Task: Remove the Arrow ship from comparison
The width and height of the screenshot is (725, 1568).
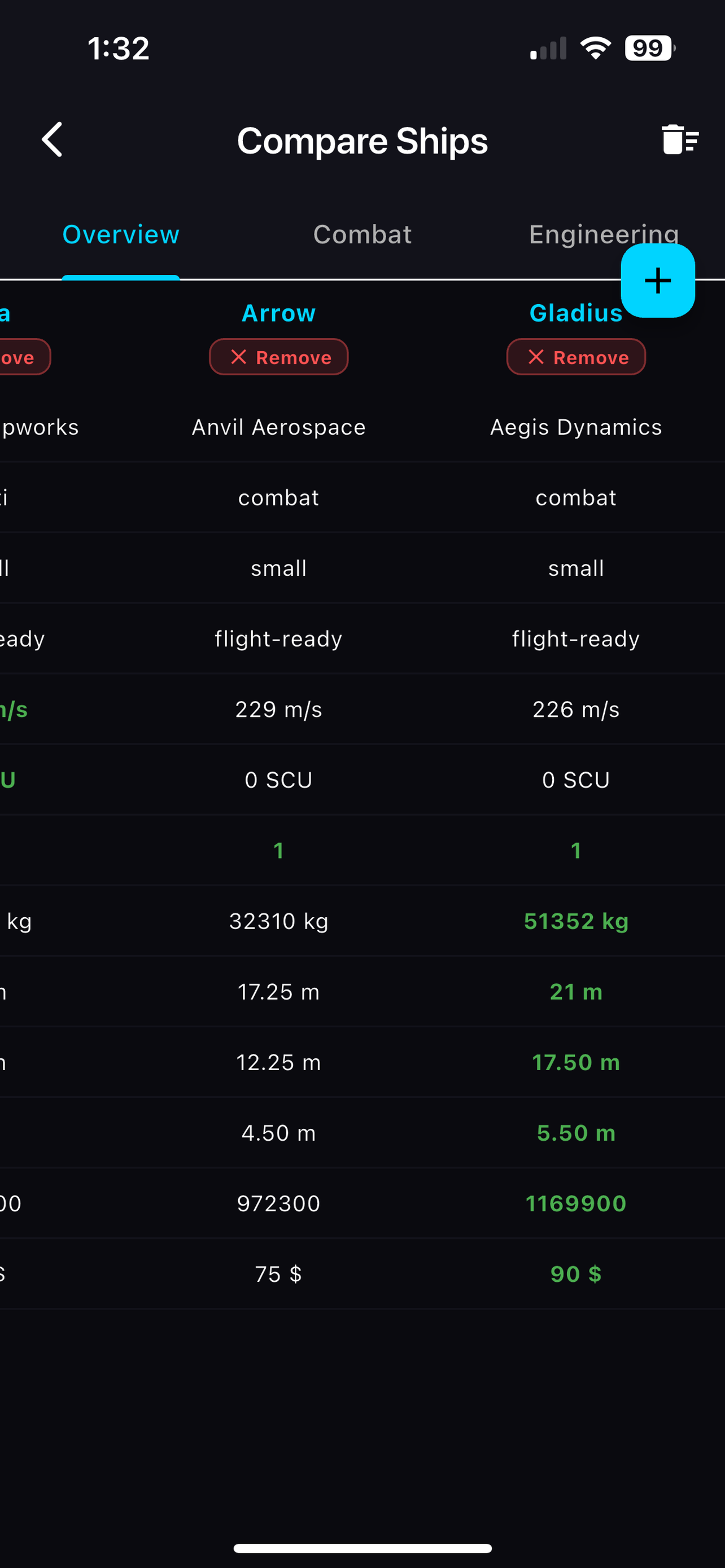Action: (x=279, y=357)
